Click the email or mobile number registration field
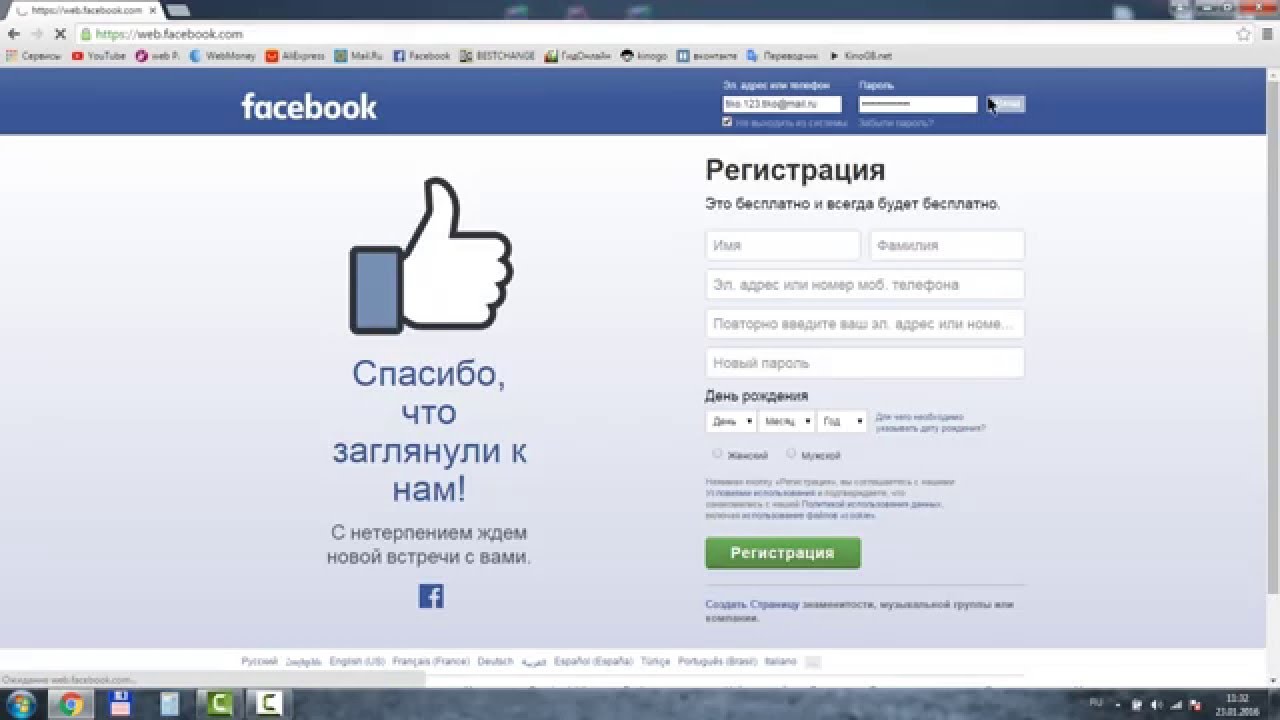 point(865,284)
